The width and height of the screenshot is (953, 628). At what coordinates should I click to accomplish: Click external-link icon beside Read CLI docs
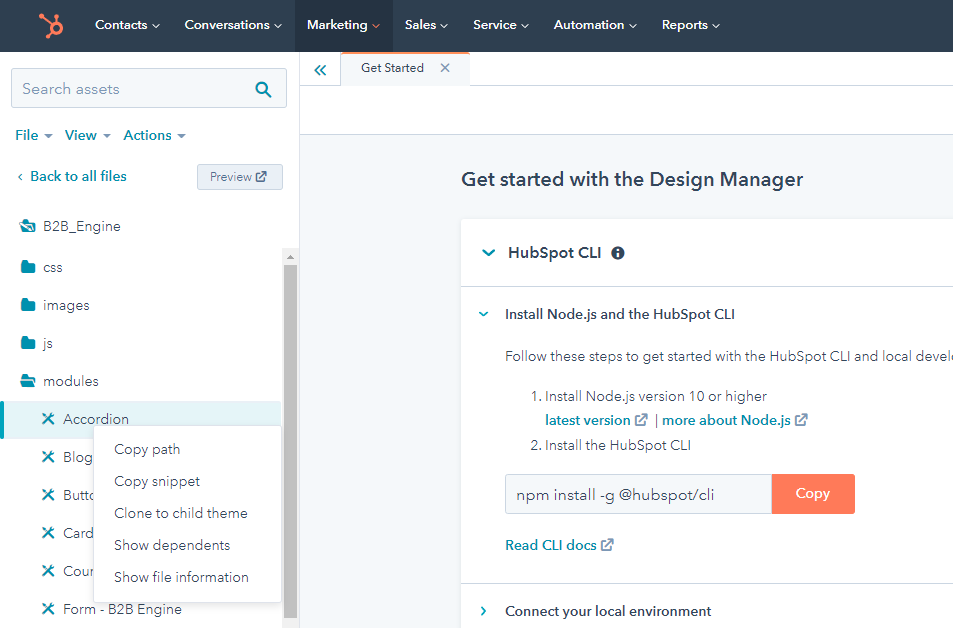(607, 545)
